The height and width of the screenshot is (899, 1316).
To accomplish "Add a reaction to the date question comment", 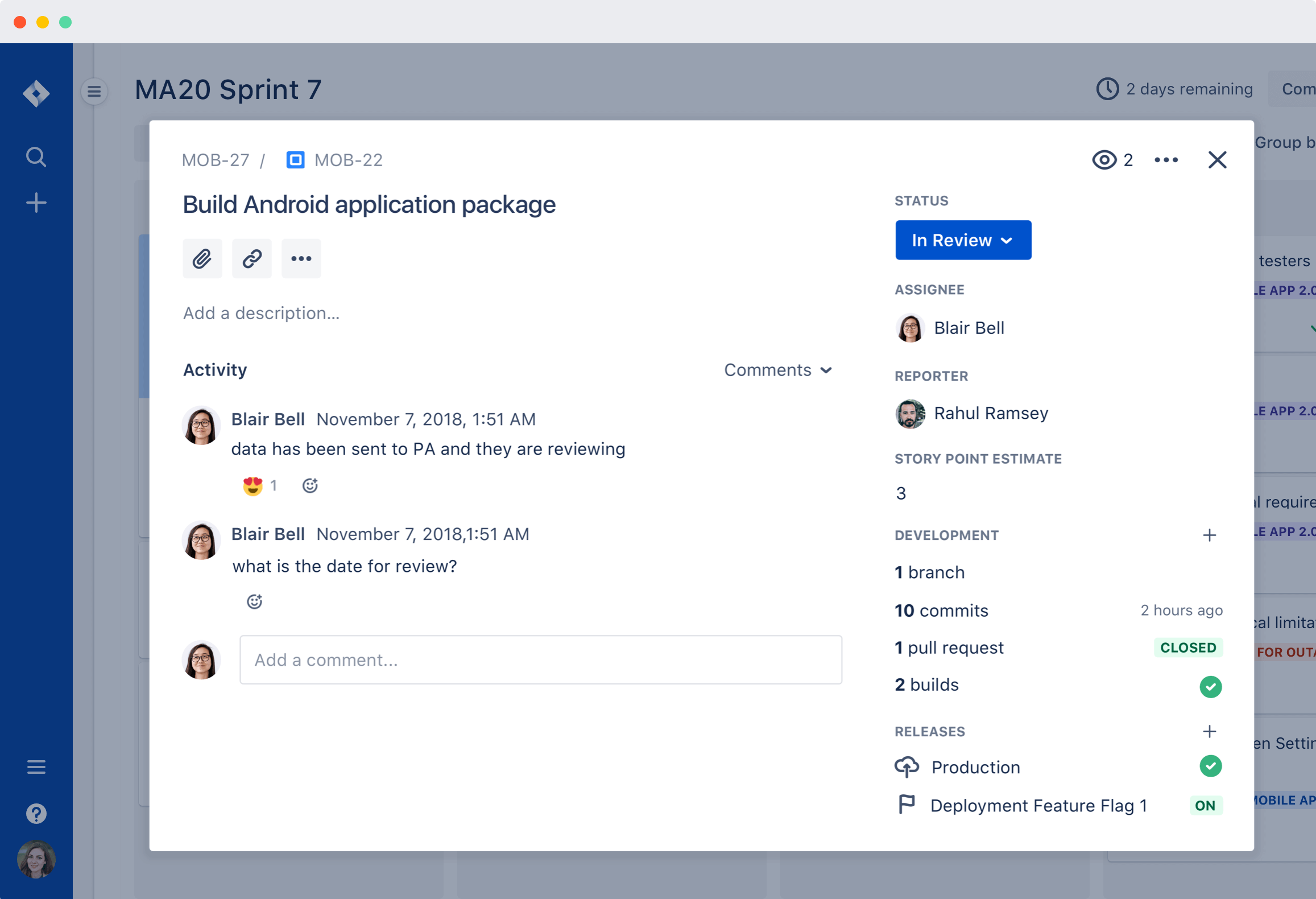I will 254,601.
